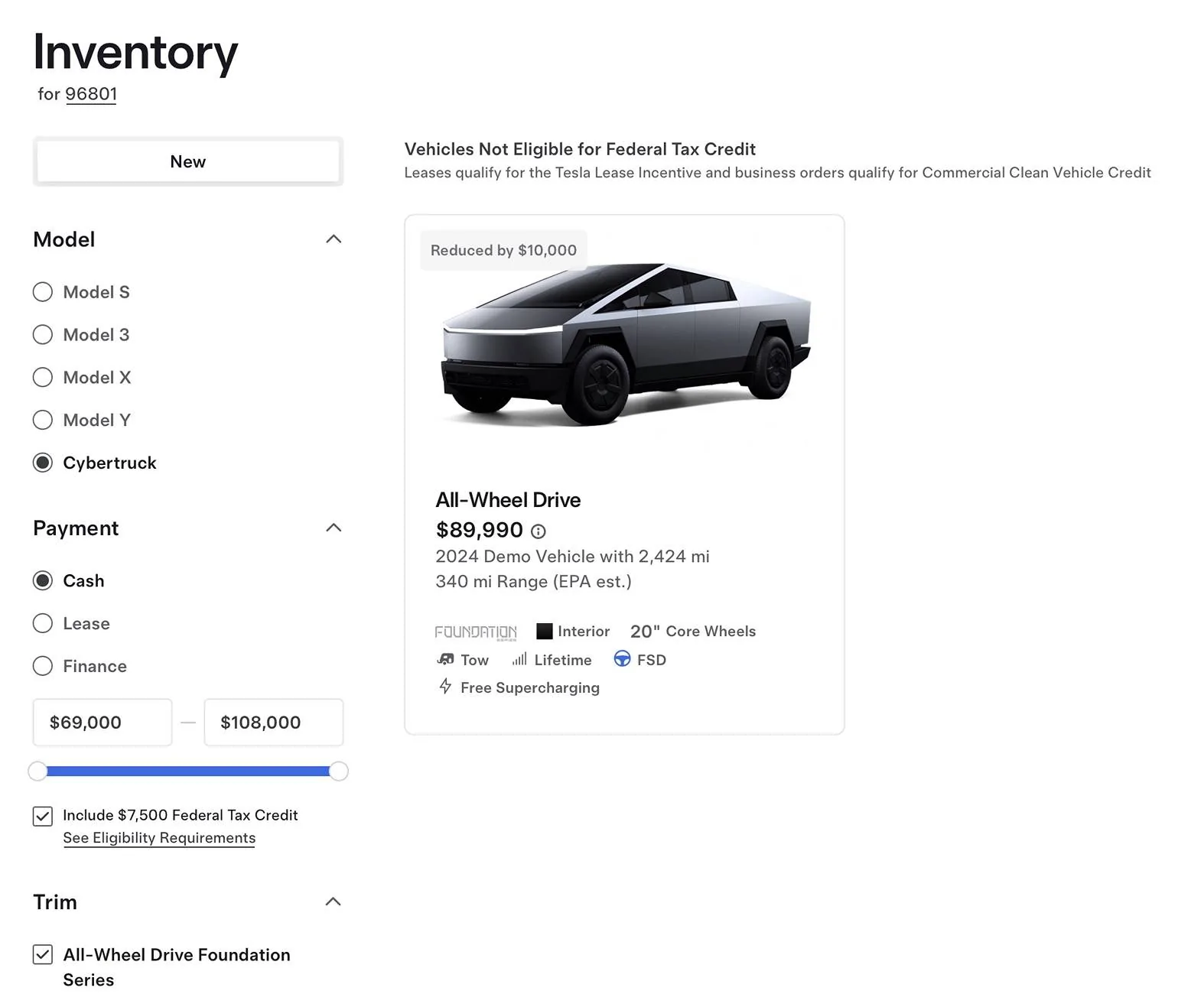Image resolution: width=1204 pixels, height=994 pixels.
Task: Click the $108,000 maximum price field
Action: click(x=274, y=723)
